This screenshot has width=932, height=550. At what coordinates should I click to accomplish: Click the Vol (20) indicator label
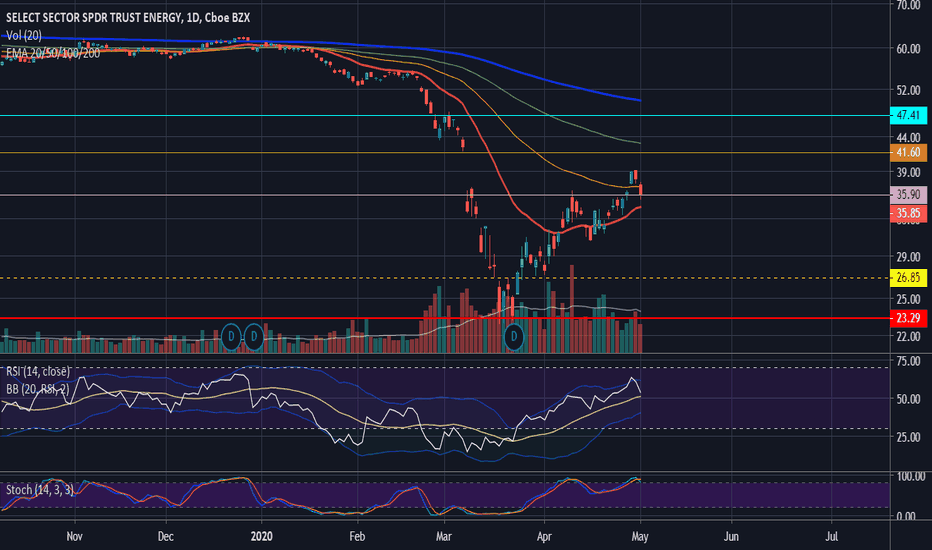click(24, 36)
